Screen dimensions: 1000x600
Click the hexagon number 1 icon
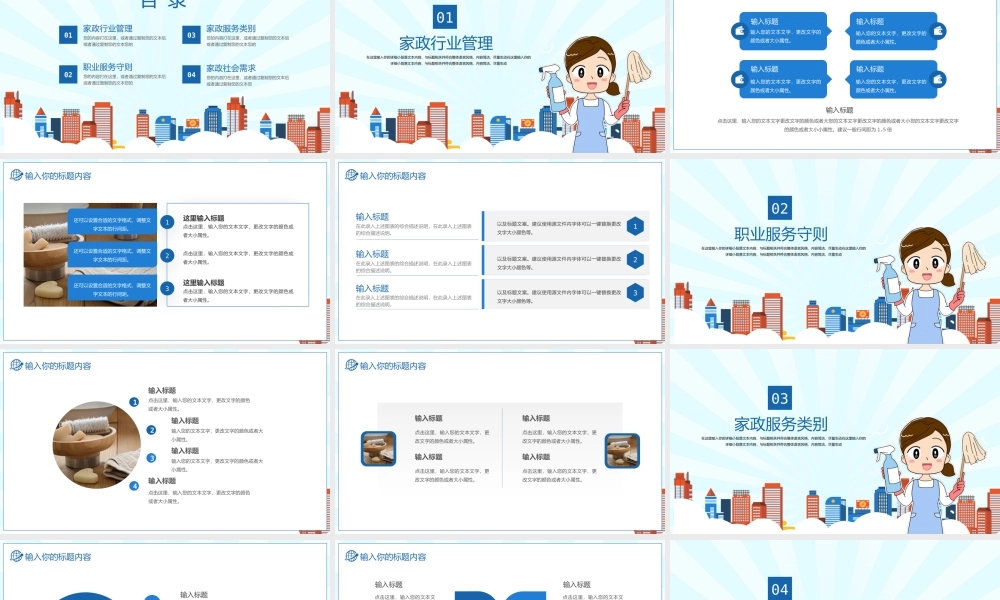click(x=635, y=226)
